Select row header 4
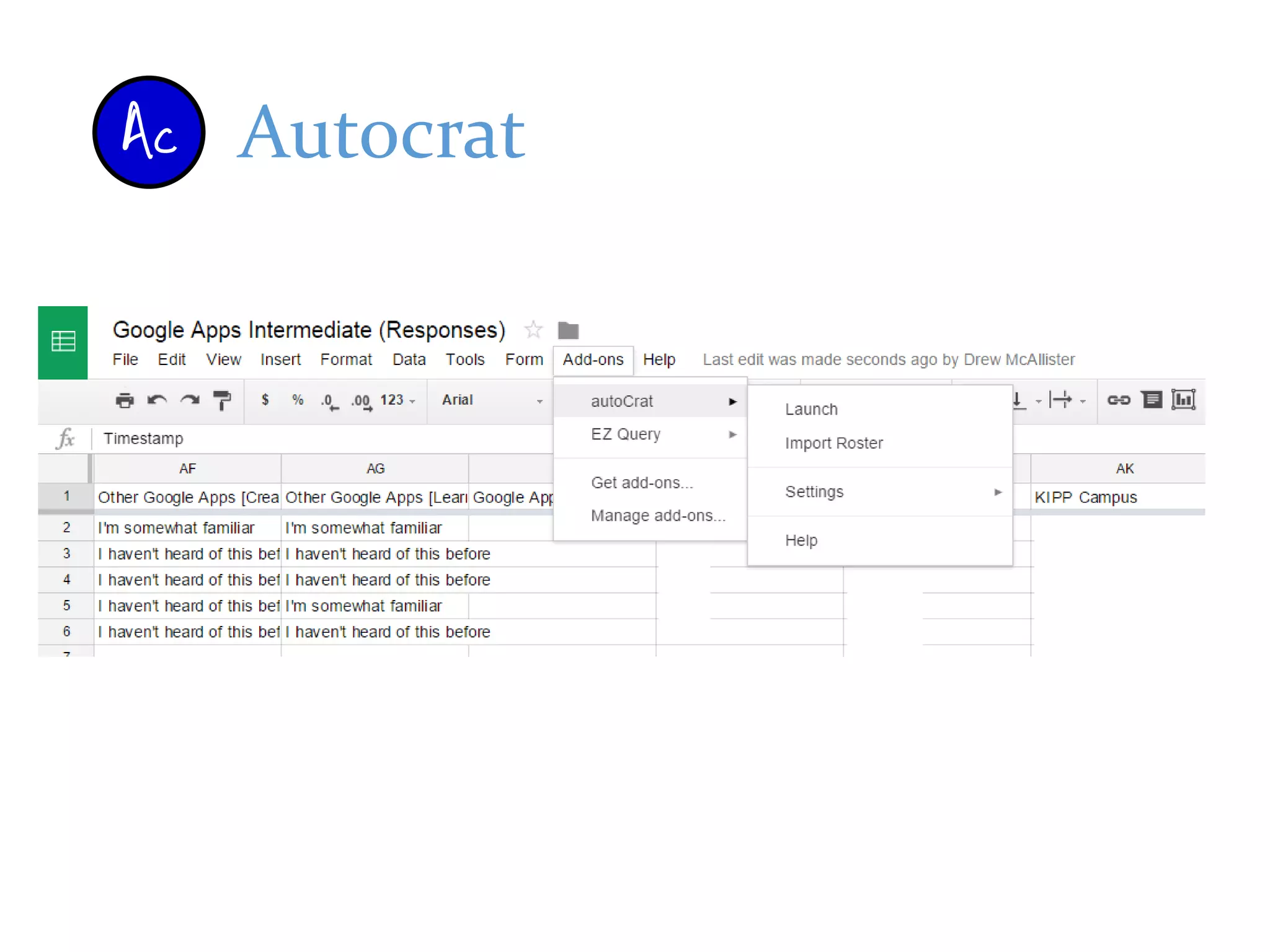Viewport: 1270px width, 952px height. coord(66,580)
